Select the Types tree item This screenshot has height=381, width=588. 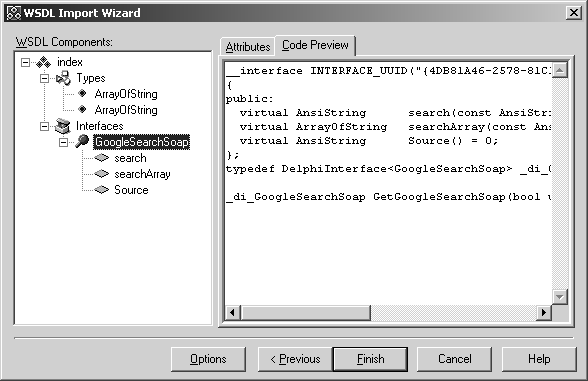[91, 78]
